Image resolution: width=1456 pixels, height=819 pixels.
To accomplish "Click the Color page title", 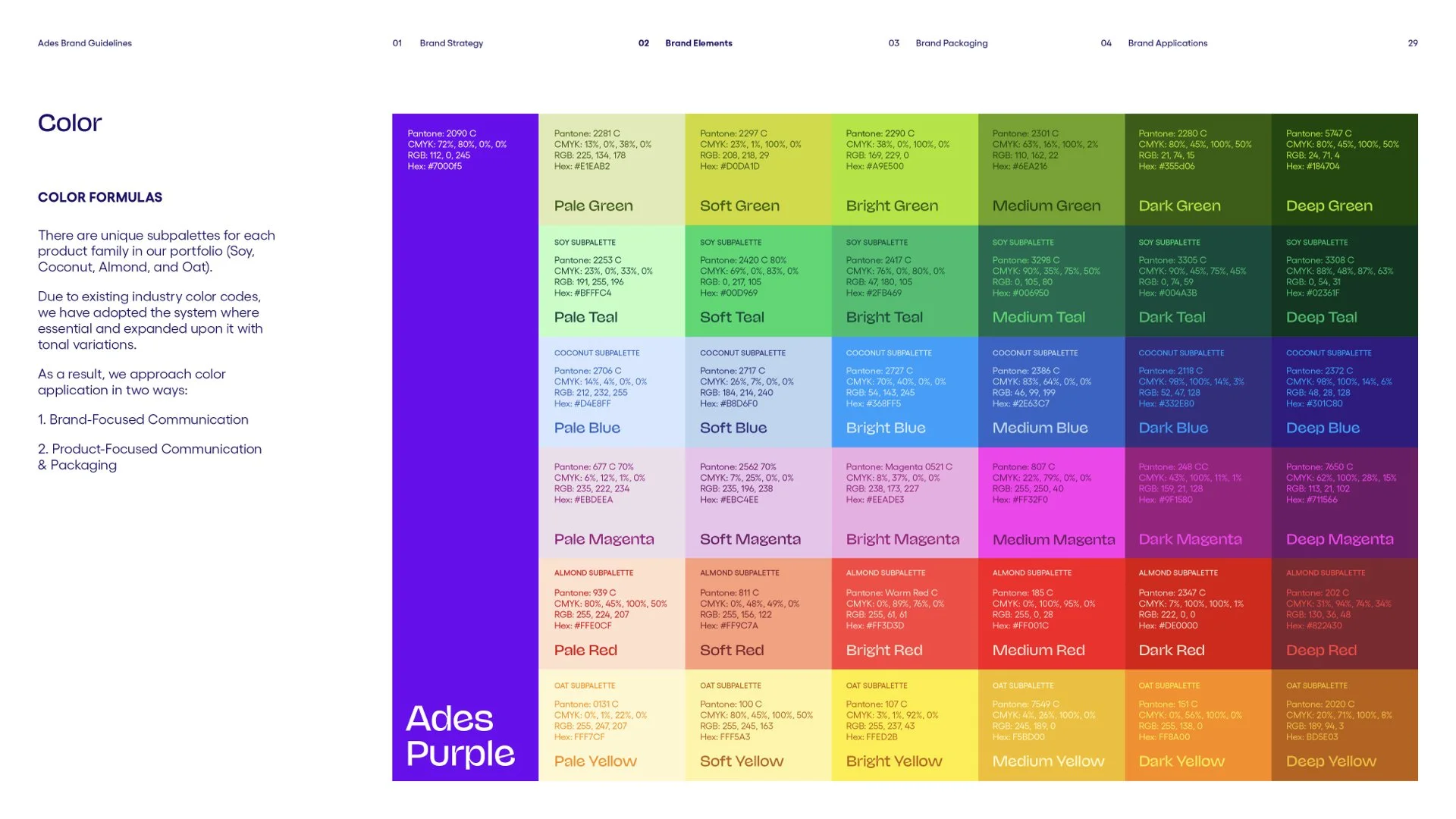I will (x=70, y=123).
